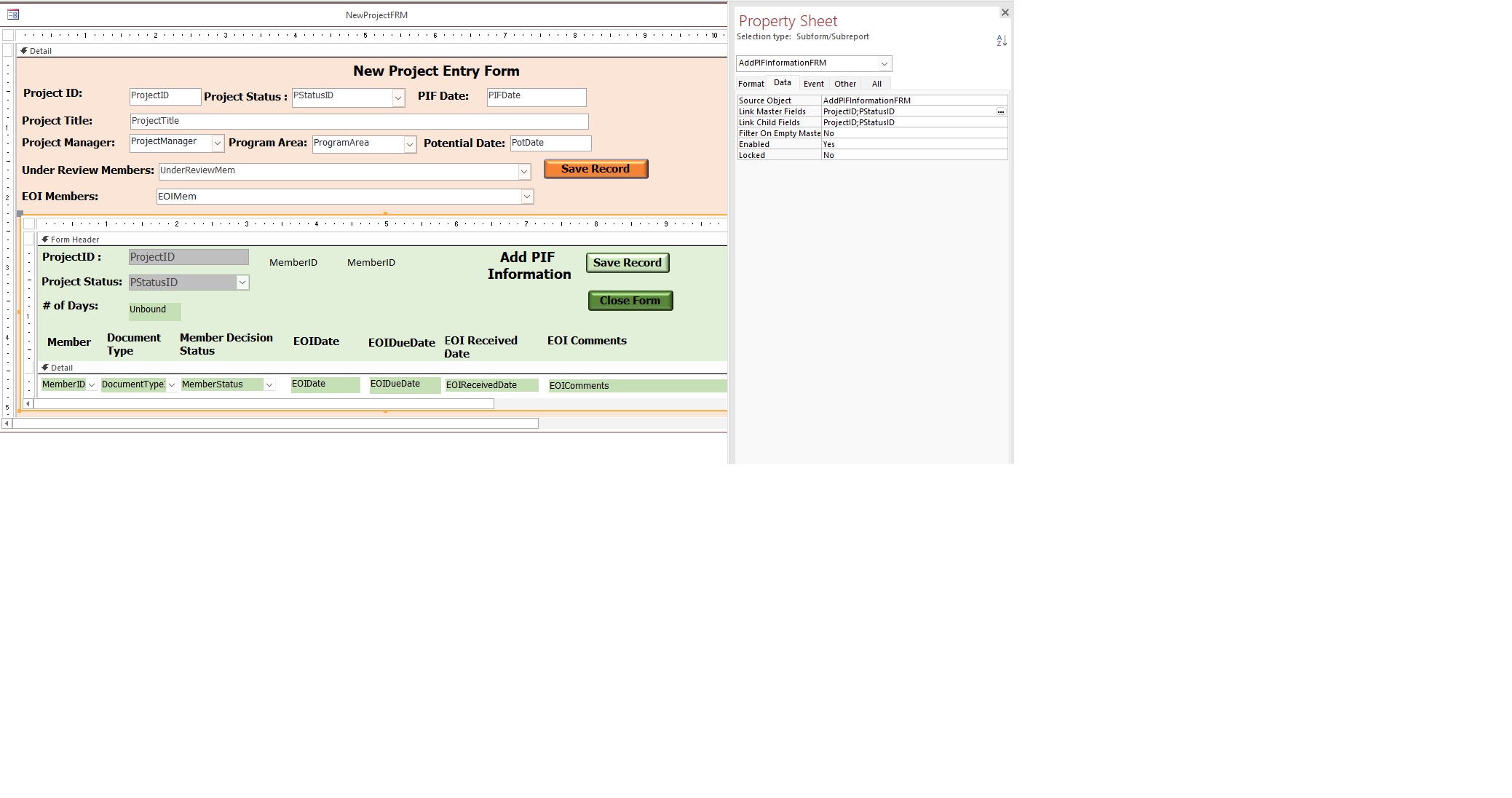1512x798 pixels.
Task: Open the Project Status combo box dropdown
Action: click(397, 97)
